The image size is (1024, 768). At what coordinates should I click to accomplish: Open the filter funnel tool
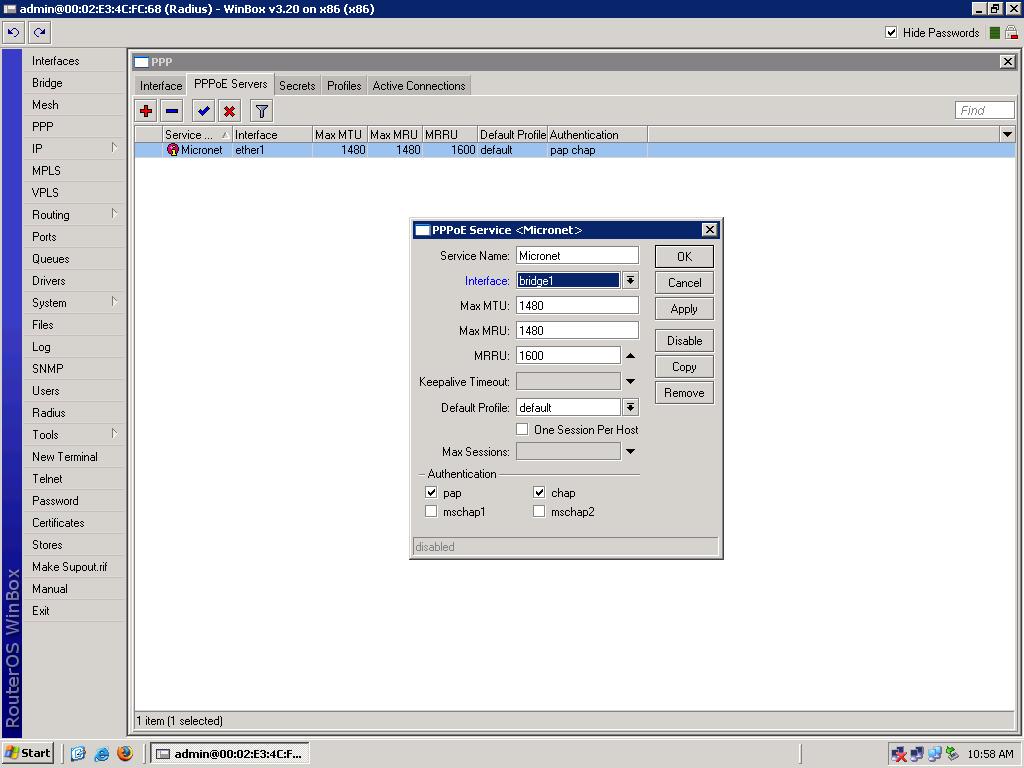pyautogui.click(x=261, y=111)
